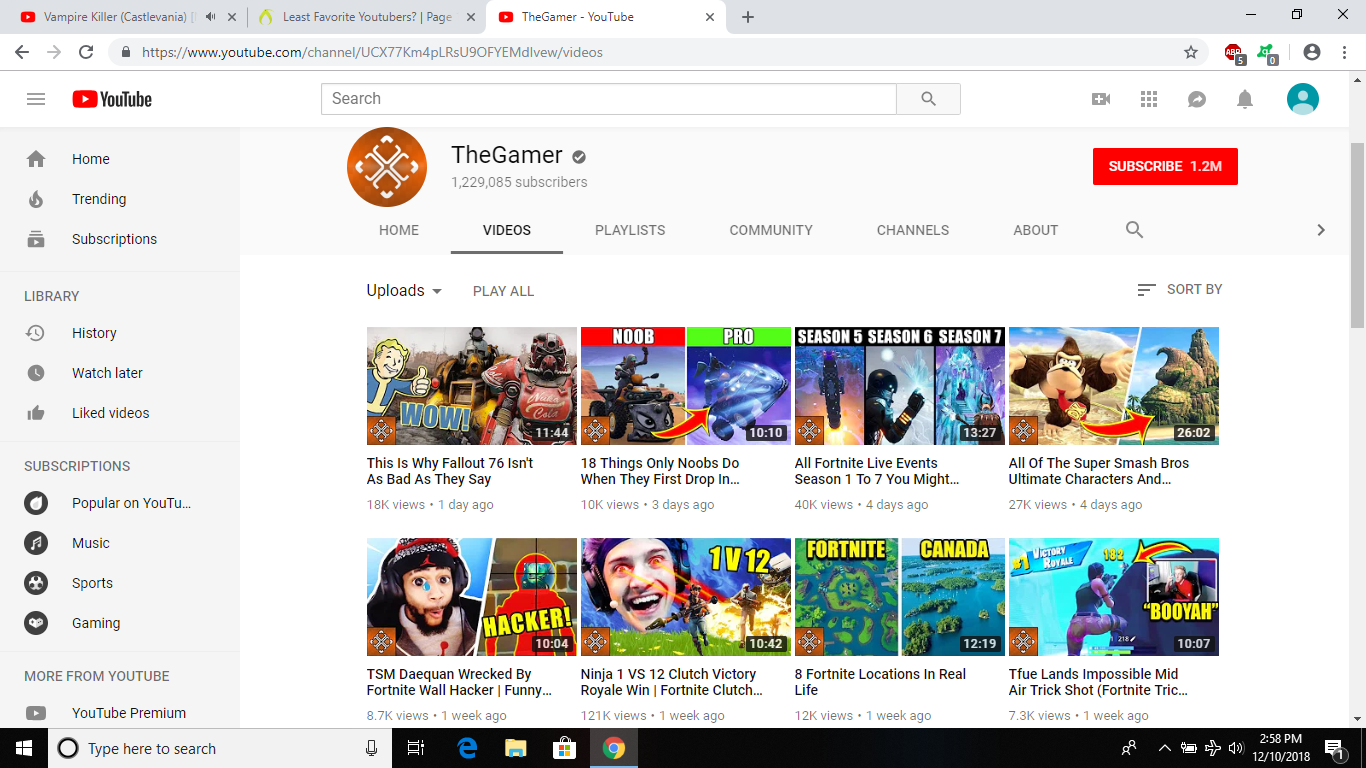Reload the page
Screen dimensions: 1366x768
[86, 52]
